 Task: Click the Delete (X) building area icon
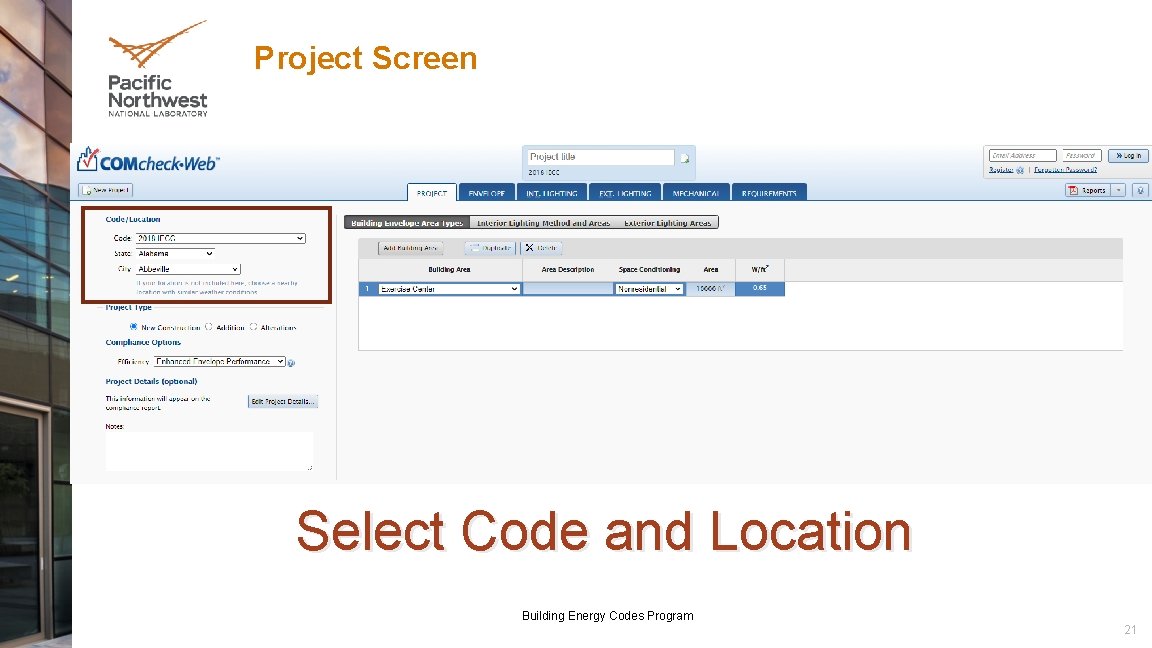[528, 248]
